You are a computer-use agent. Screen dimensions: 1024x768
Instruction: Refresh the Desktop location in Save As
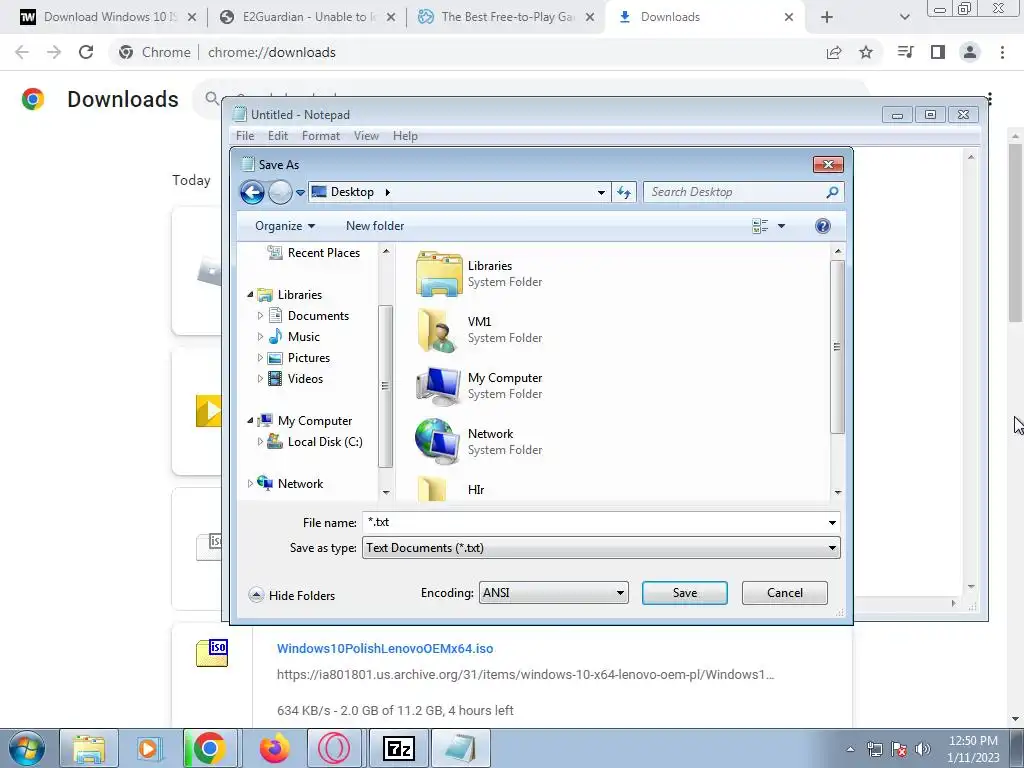[624, 192]
